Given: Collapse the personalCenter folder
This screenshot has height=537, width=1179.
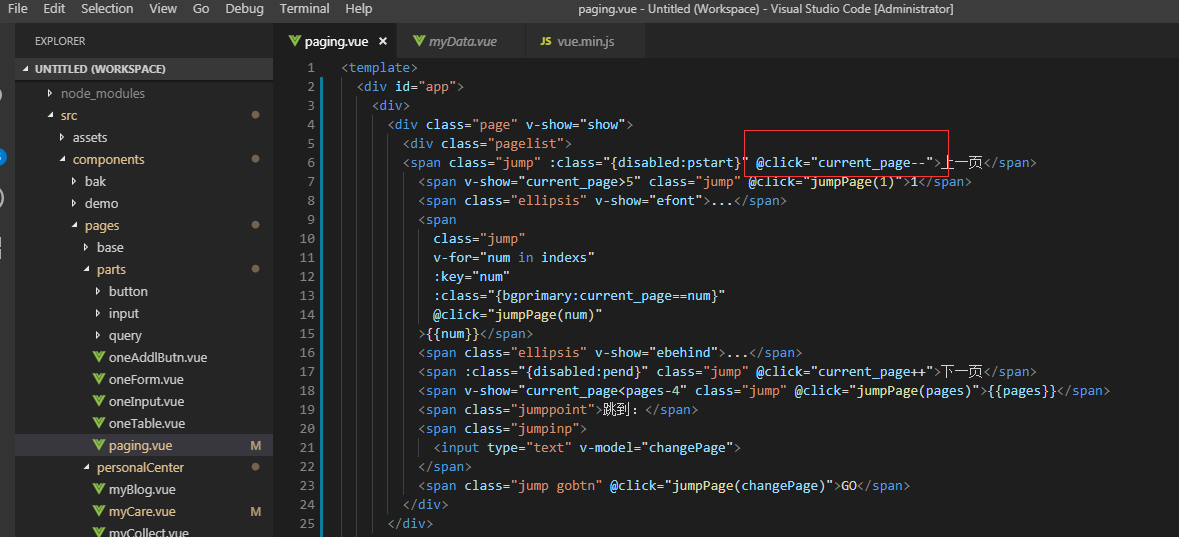Looking at the screenshot, I should coord(86,467).
